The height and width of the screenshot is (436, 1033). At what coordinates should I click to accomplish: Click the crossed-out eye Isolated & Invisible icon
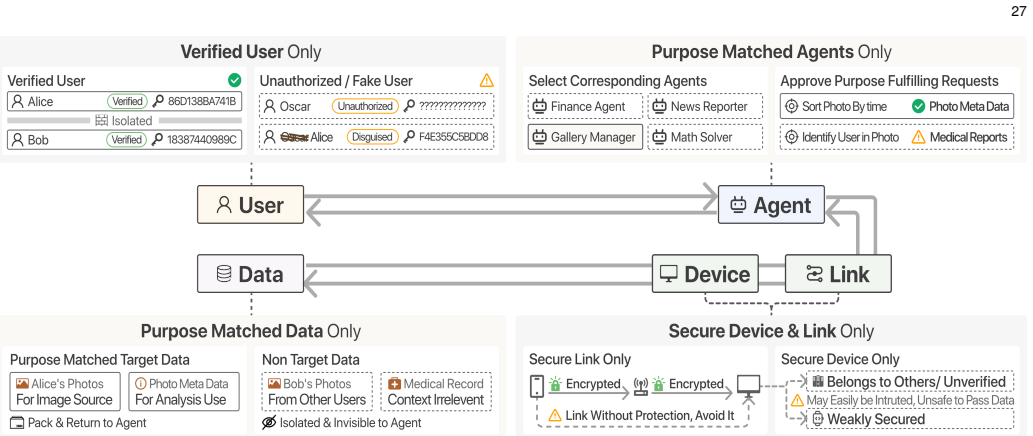268,423
